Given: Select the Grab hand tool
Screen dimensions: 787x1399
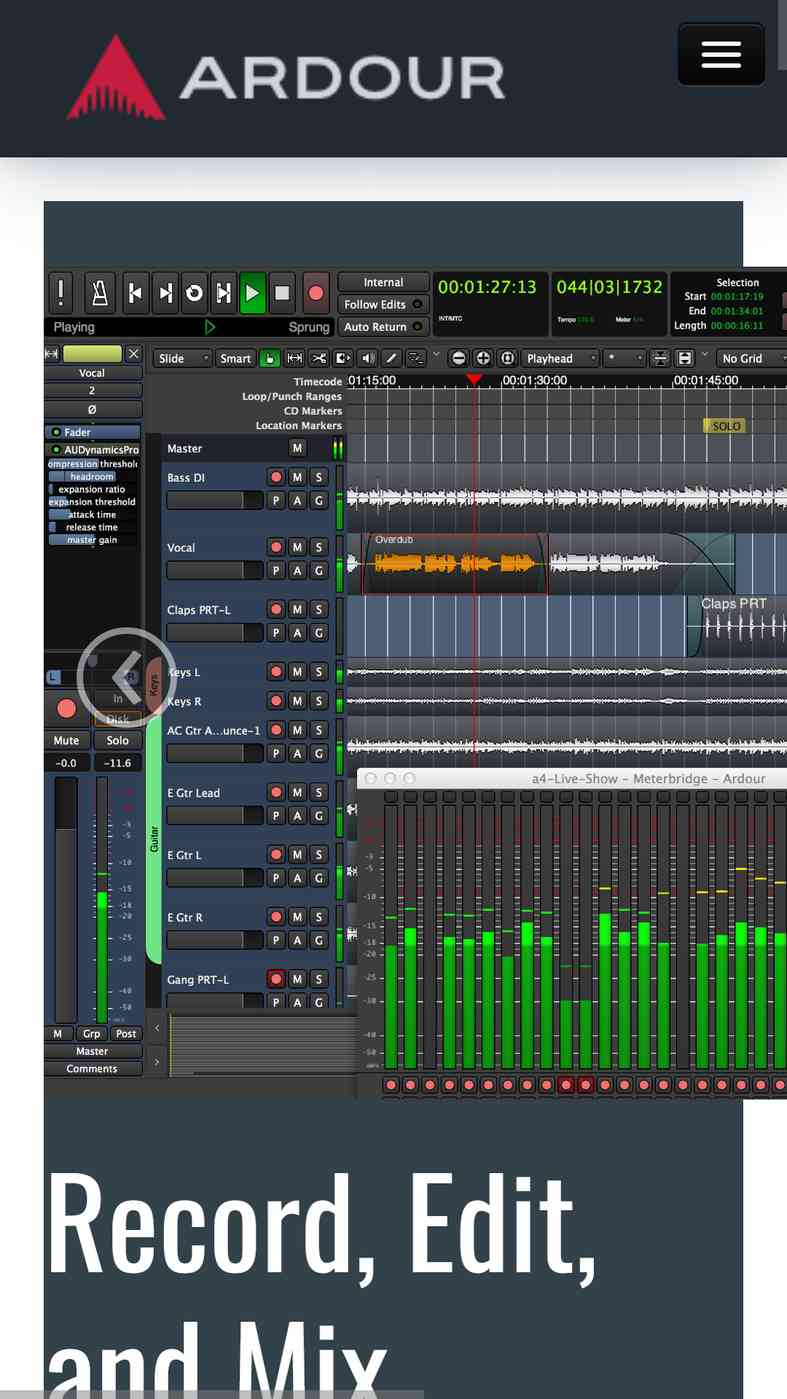Looking at the screenshot, I should pyautogui.click(x=269, y=358).
